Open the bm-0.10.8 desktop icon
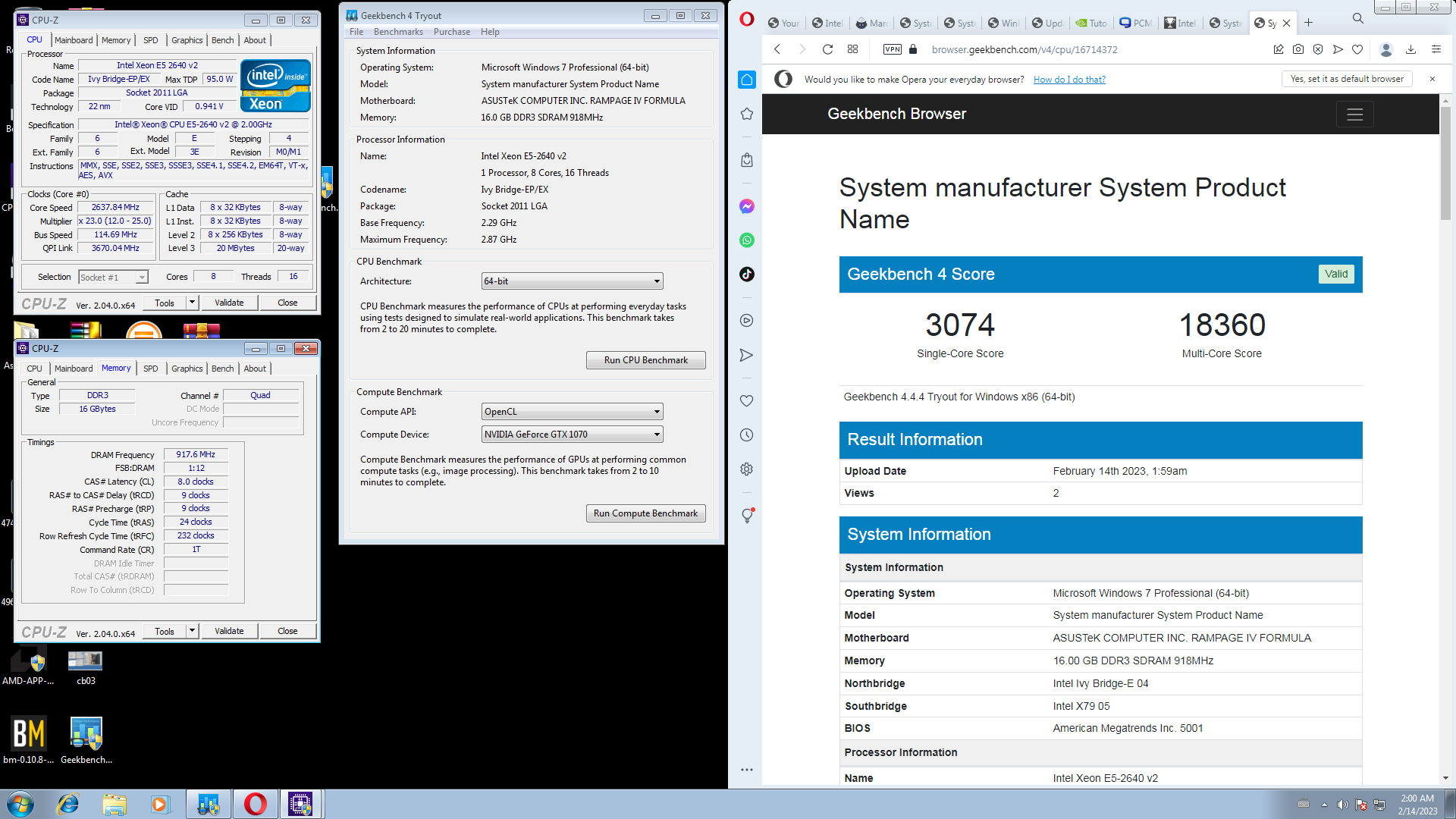The width and height of the screenshot is (1456, 819). [29, 739]
